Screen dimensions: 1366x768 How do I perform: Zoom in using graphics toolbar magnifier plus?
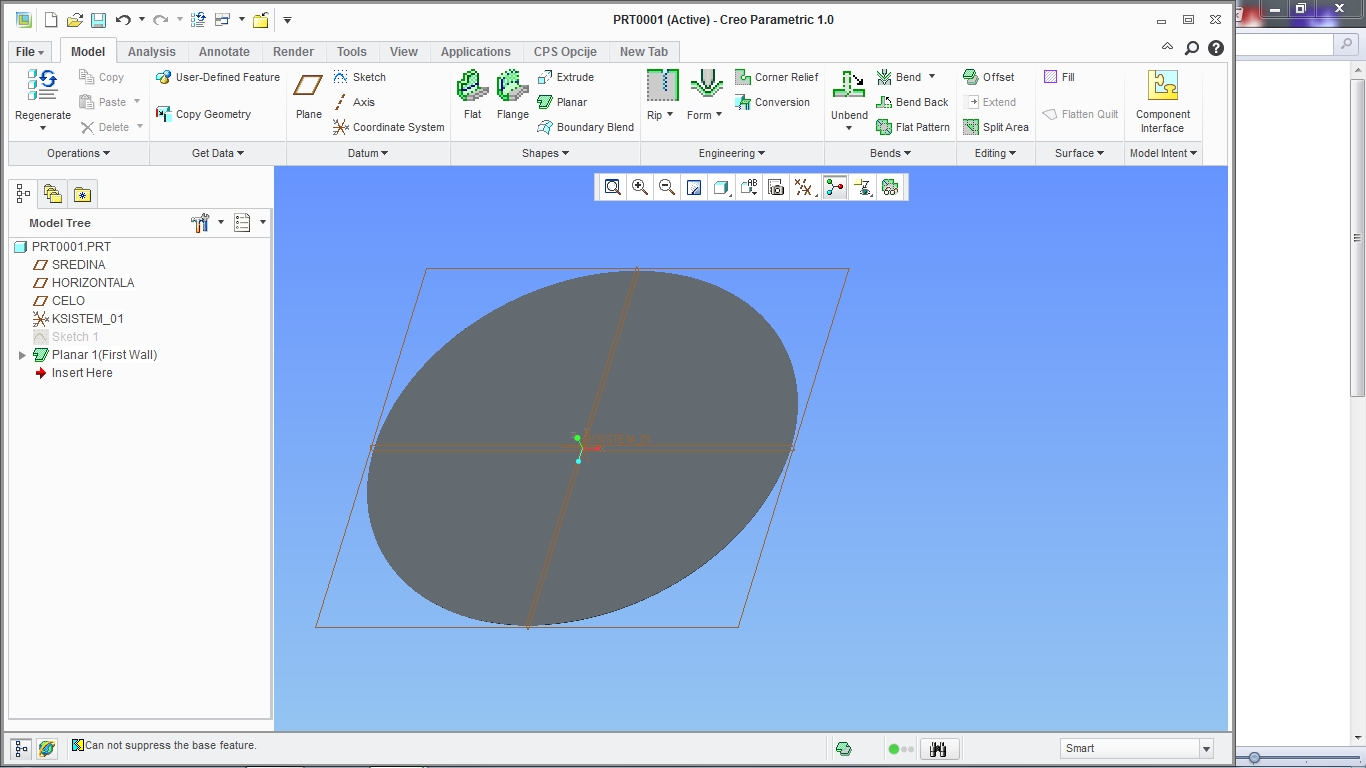[640, 187]
